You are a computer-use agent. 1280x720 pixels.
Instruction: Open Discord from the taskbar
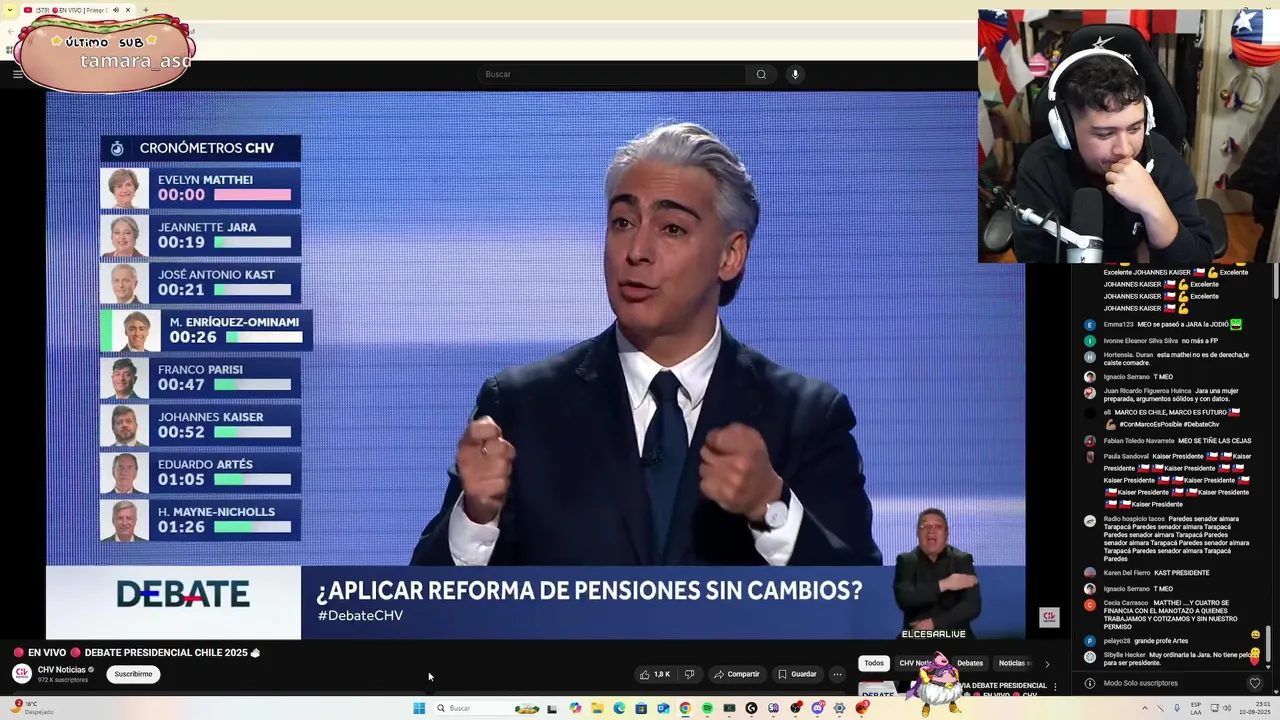(x=818, y=708)
